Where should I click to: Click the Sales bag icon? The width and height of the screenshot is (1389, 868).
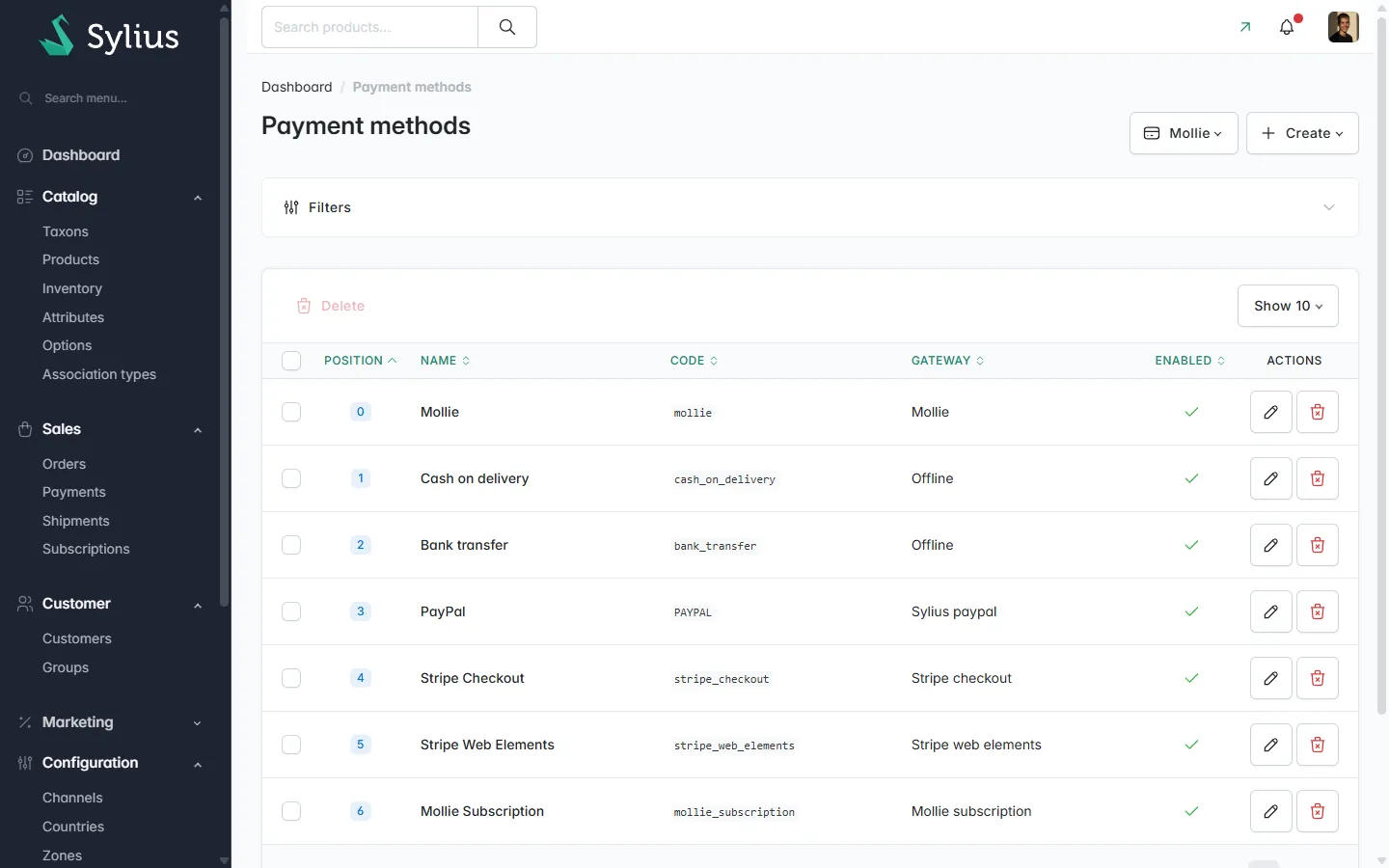(25, 429)
